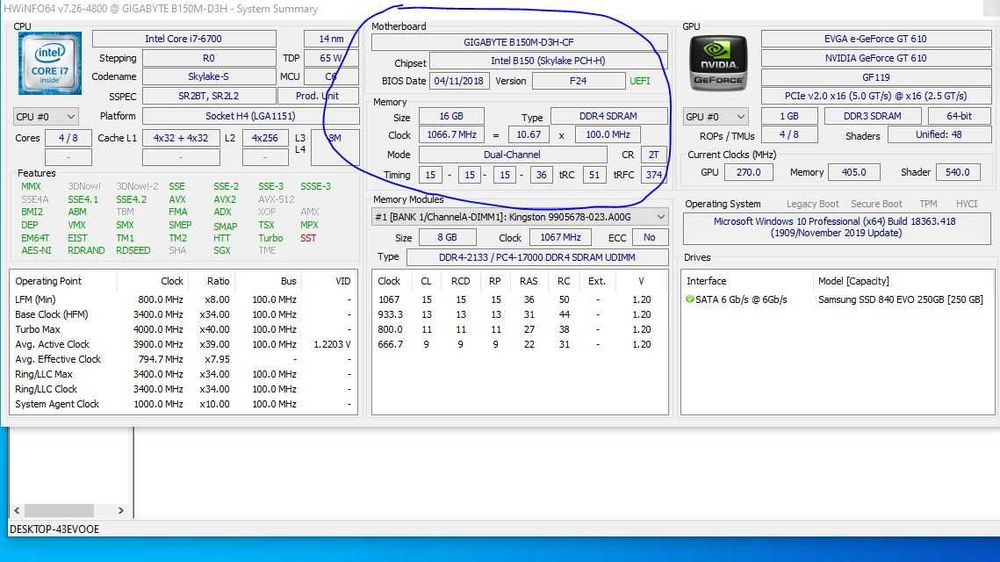Click the L2 cache value 4x256

[x=265, y=138]
